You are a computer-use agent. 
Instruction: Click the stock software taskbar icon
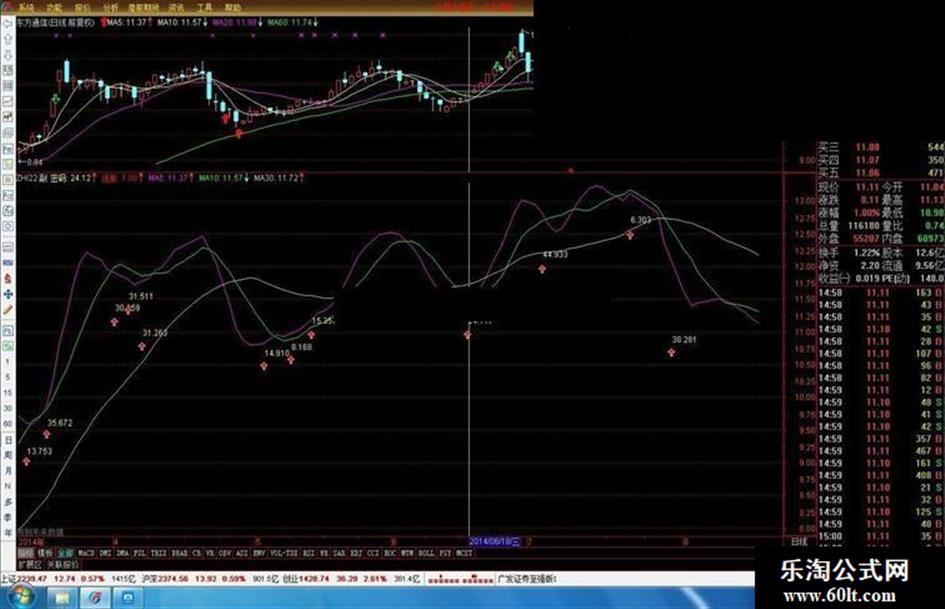(95, 598)
